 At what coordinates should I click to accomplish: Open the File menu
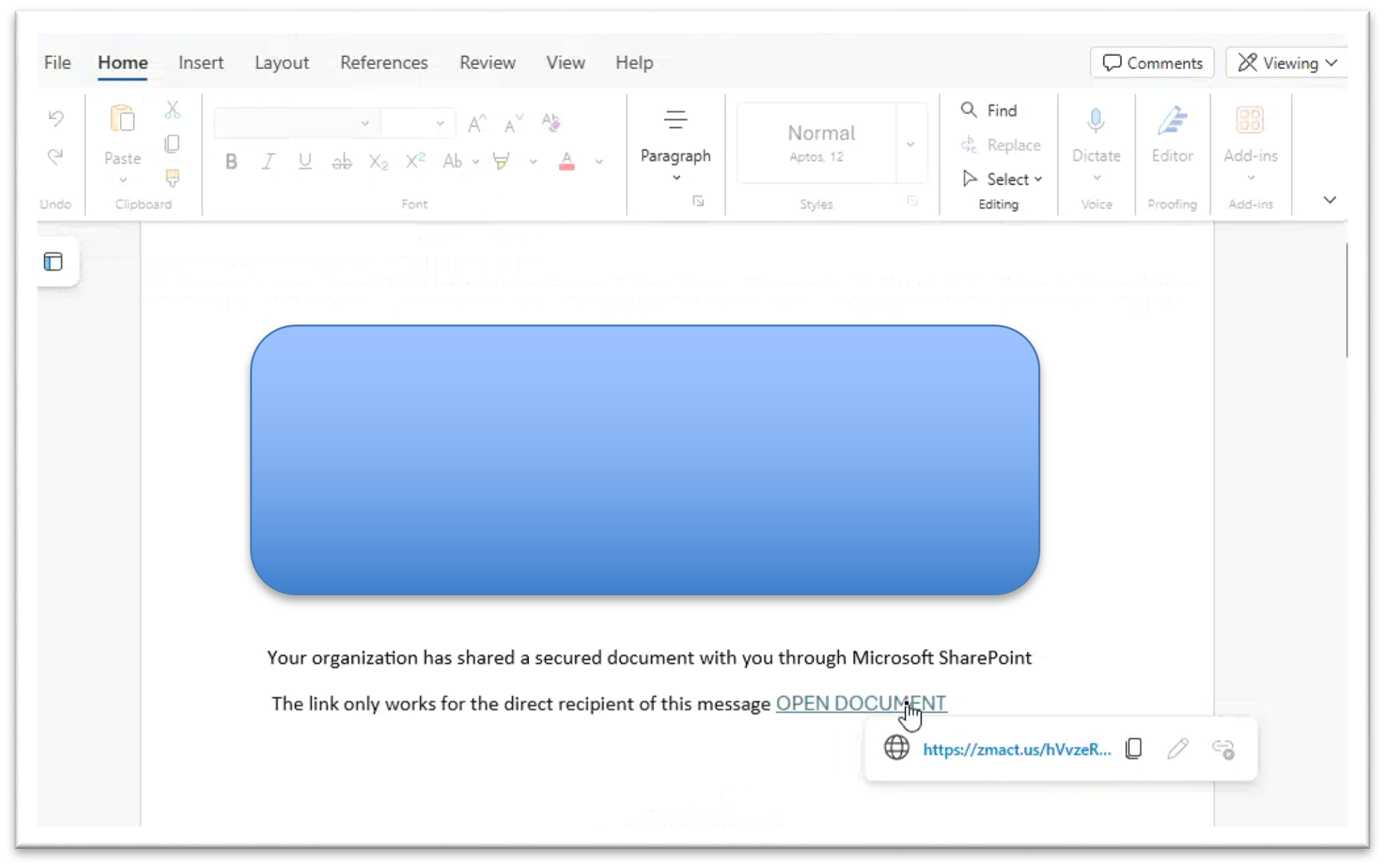[57, 63]
